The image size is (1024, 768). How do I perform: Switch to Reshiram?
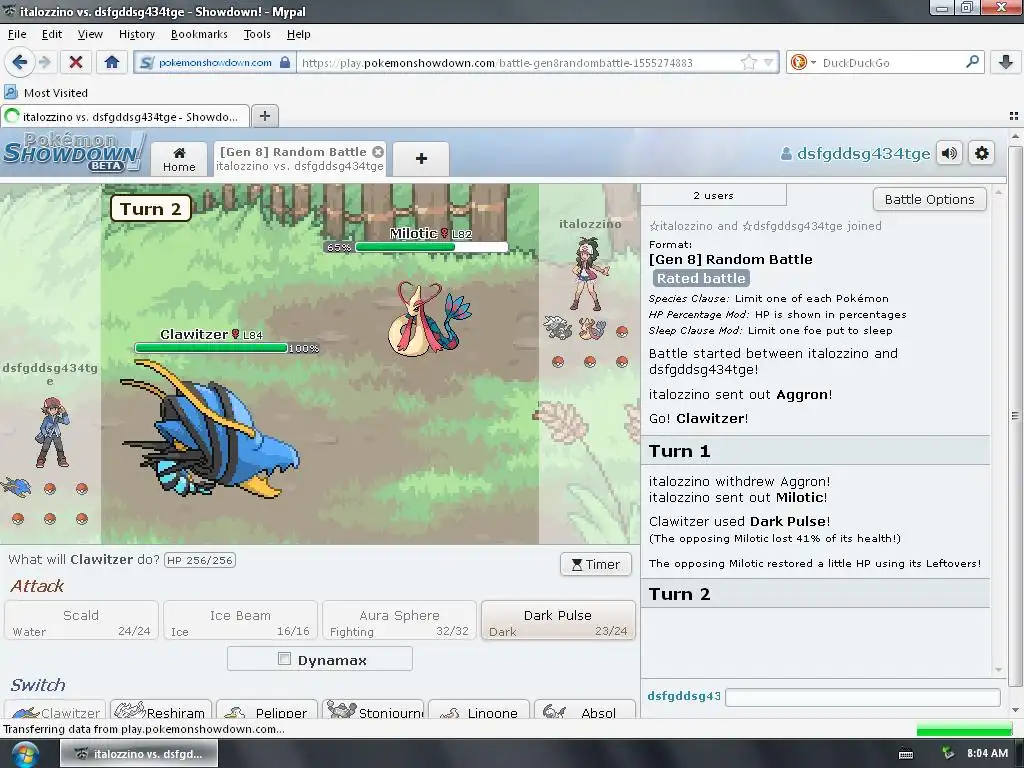tap(161, 709)
